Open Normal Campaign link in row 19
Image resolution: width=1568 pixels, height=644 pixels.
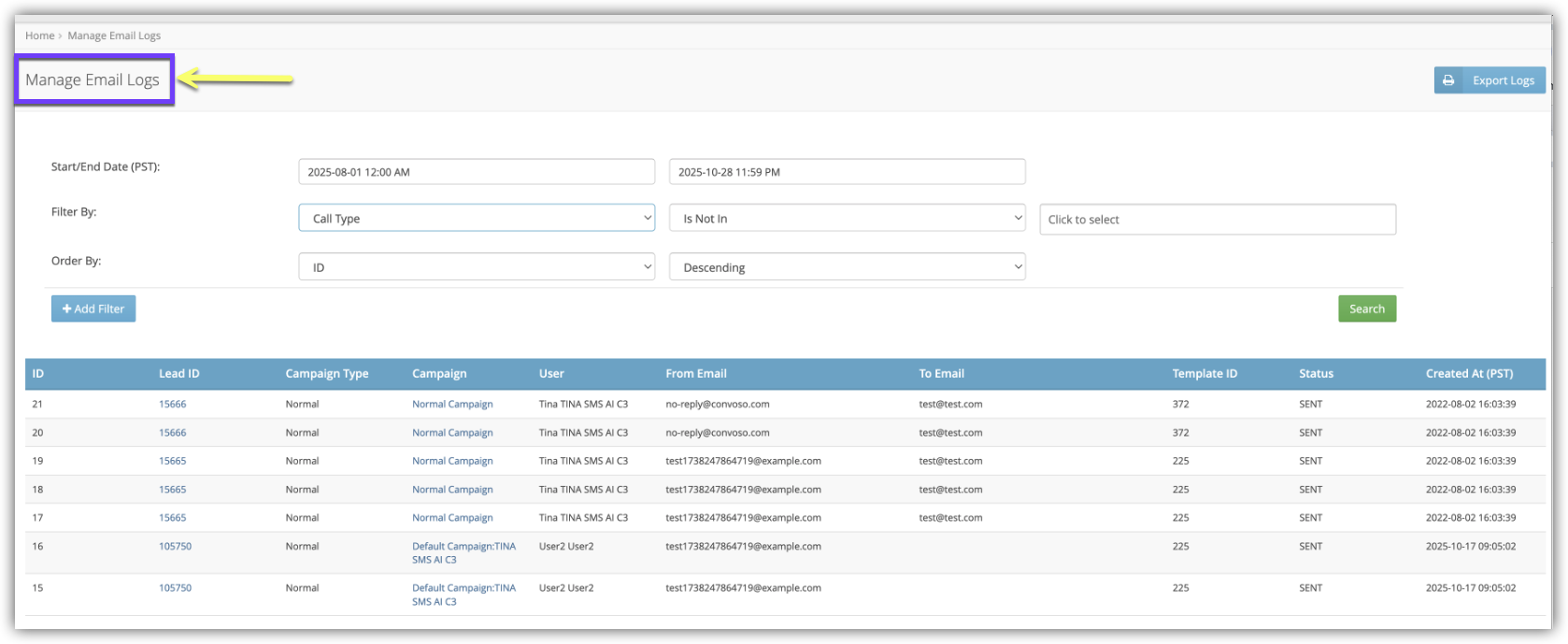point(452,461)
